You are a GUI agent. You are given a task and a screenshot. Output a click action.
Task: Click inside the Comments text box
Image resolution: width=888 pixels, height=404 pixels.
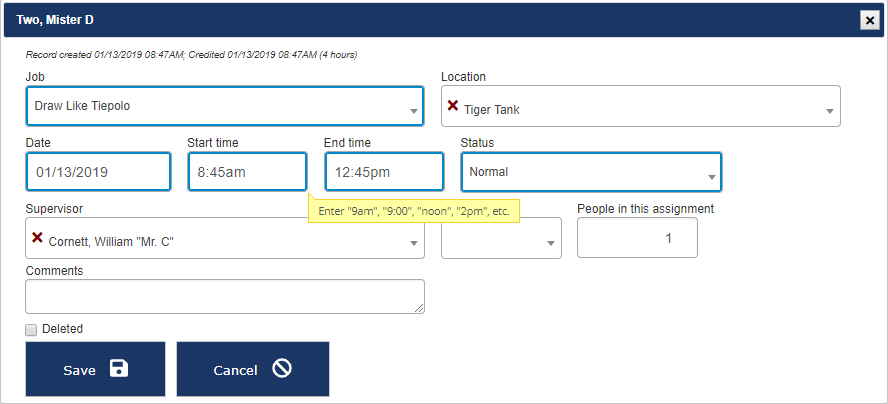point(225,296)
